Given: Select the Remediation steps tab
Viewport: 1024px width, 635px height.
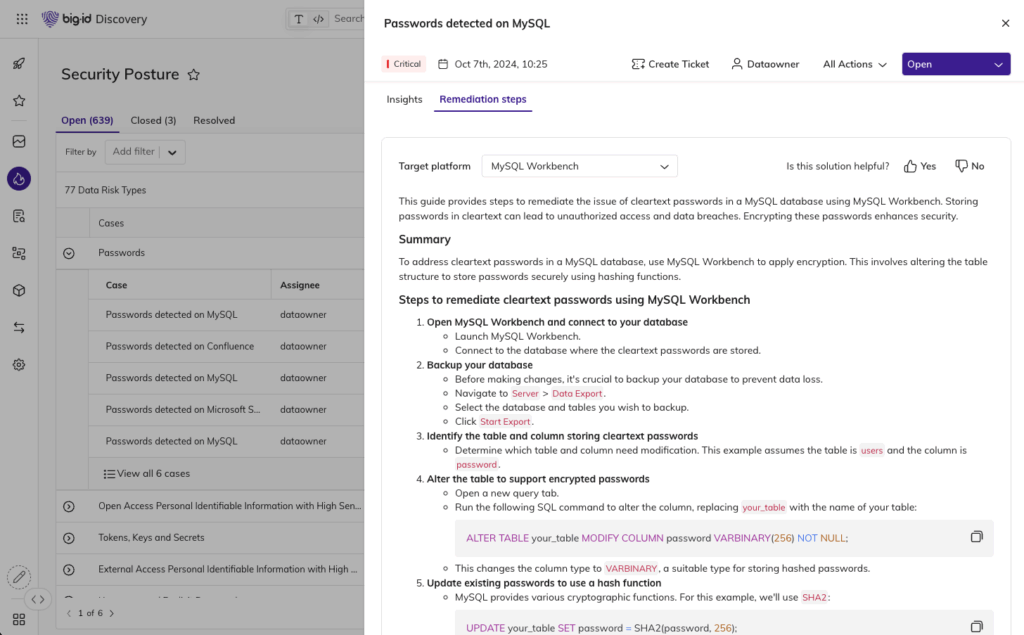Looking at the screenshot, I should (x=483, y=99).
